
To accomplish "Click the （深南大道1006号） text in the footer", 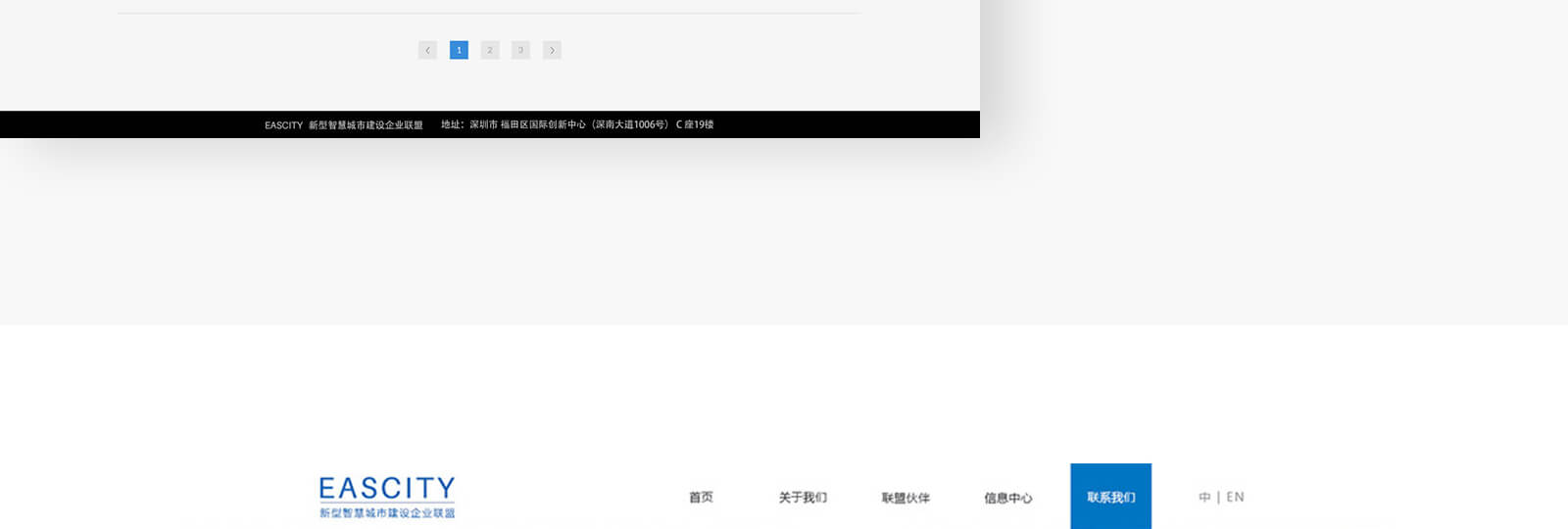I will pyautogui.click(x=630, y=124).
